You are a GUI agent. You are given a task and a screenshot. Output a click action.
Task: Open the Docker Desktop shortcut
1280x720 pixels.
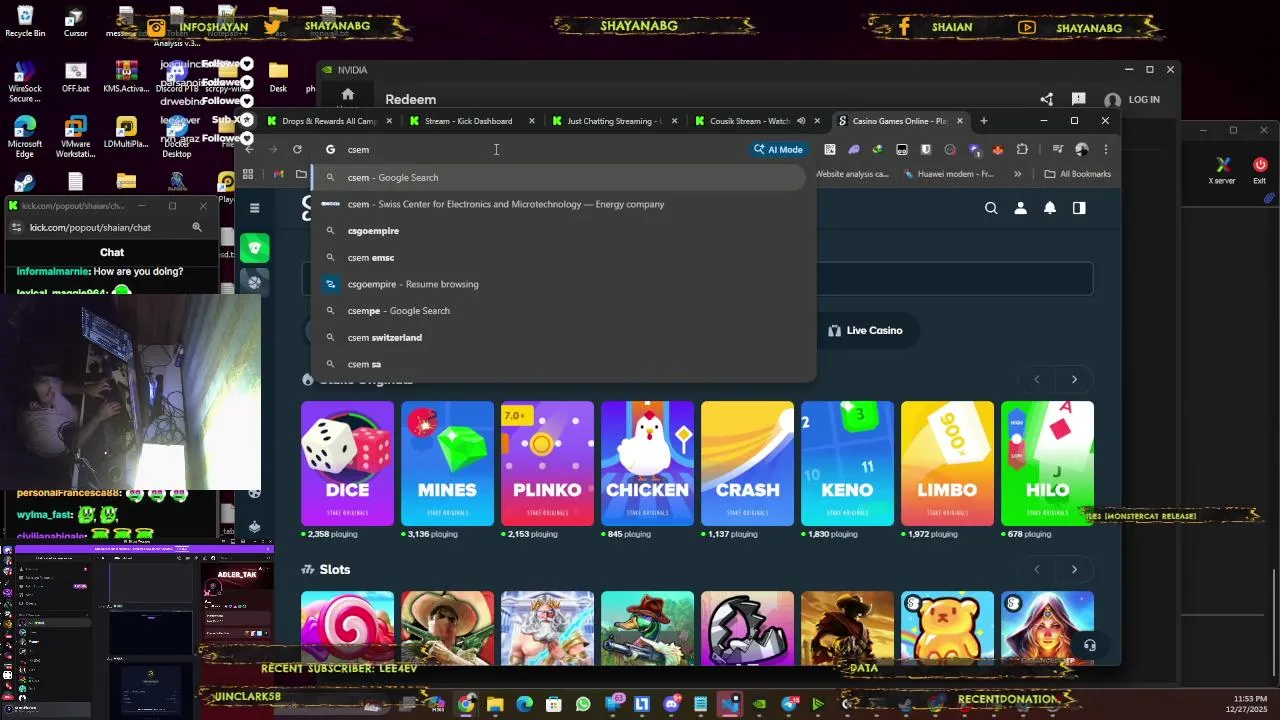[177, 137]
